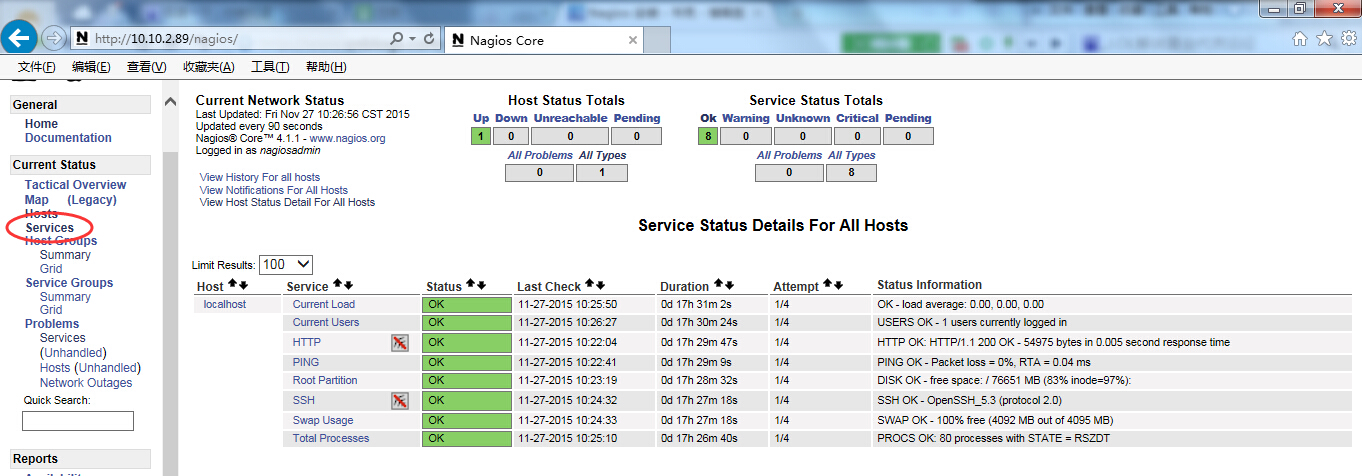Sort Last Check column descending with down arrow
This screenshot has height=476, width=1362.
click(600, 285)
